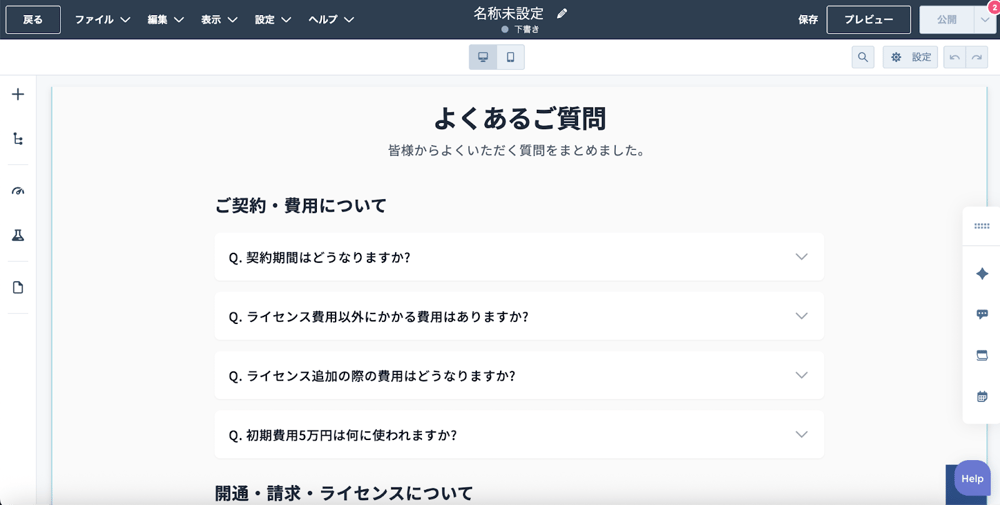Click the dotted grid icon on the right panel
1000x505 pixels.
[x=982, y=226]
